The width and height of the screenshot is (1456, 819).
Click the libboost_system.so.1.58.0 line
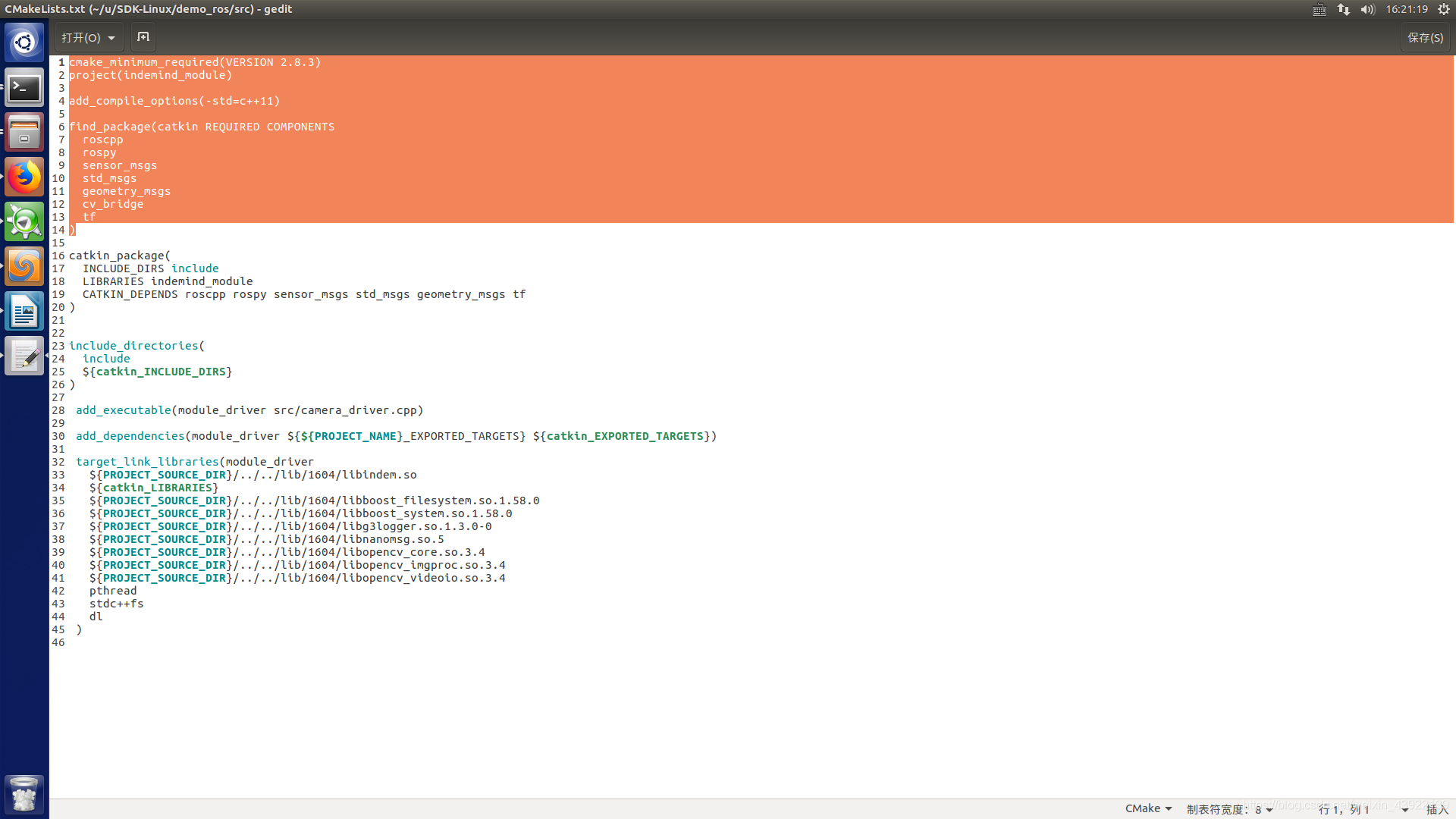301,513
